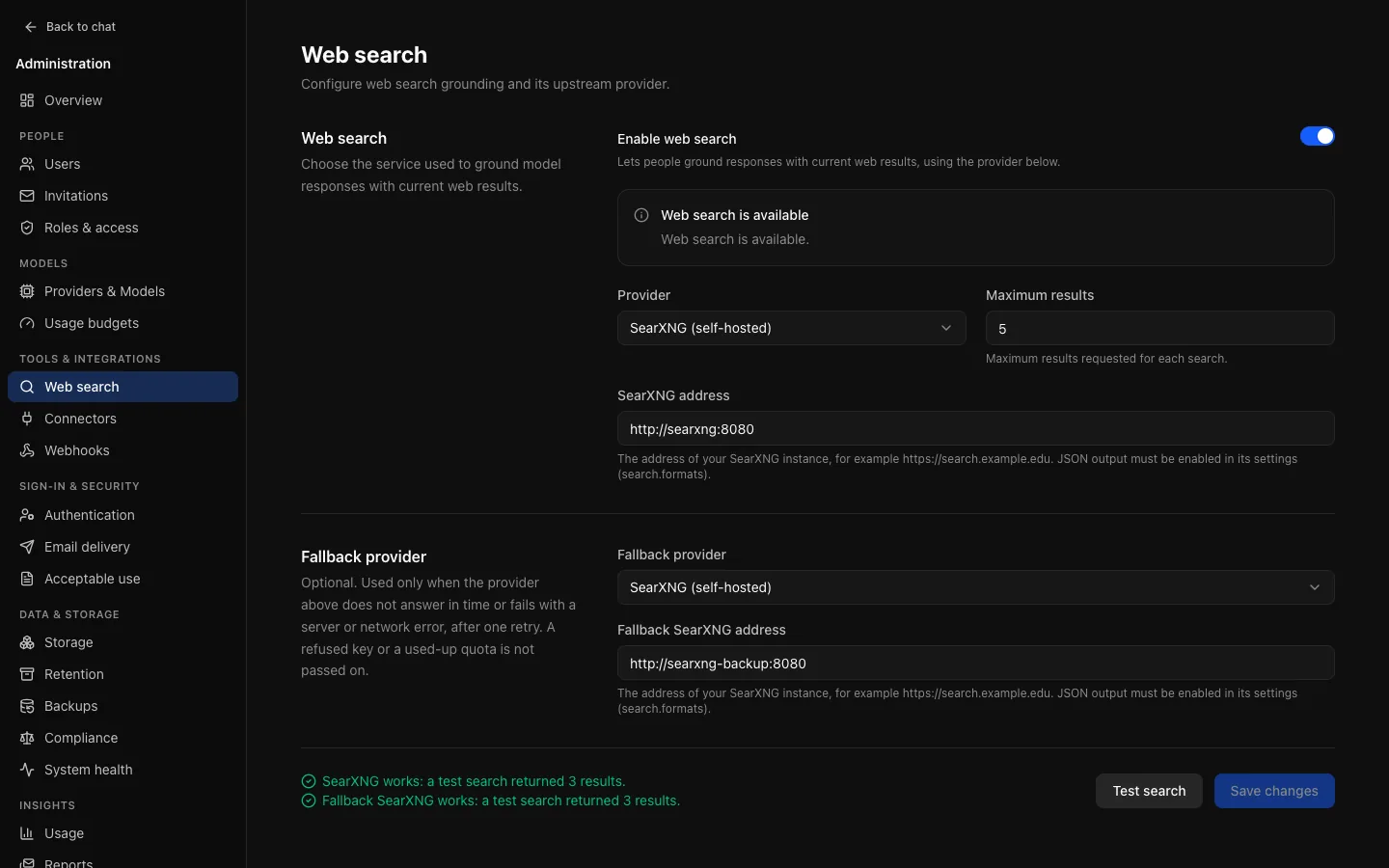Click the Test search button
The image size is (1389, 868).
click(x=1149, y=791)
